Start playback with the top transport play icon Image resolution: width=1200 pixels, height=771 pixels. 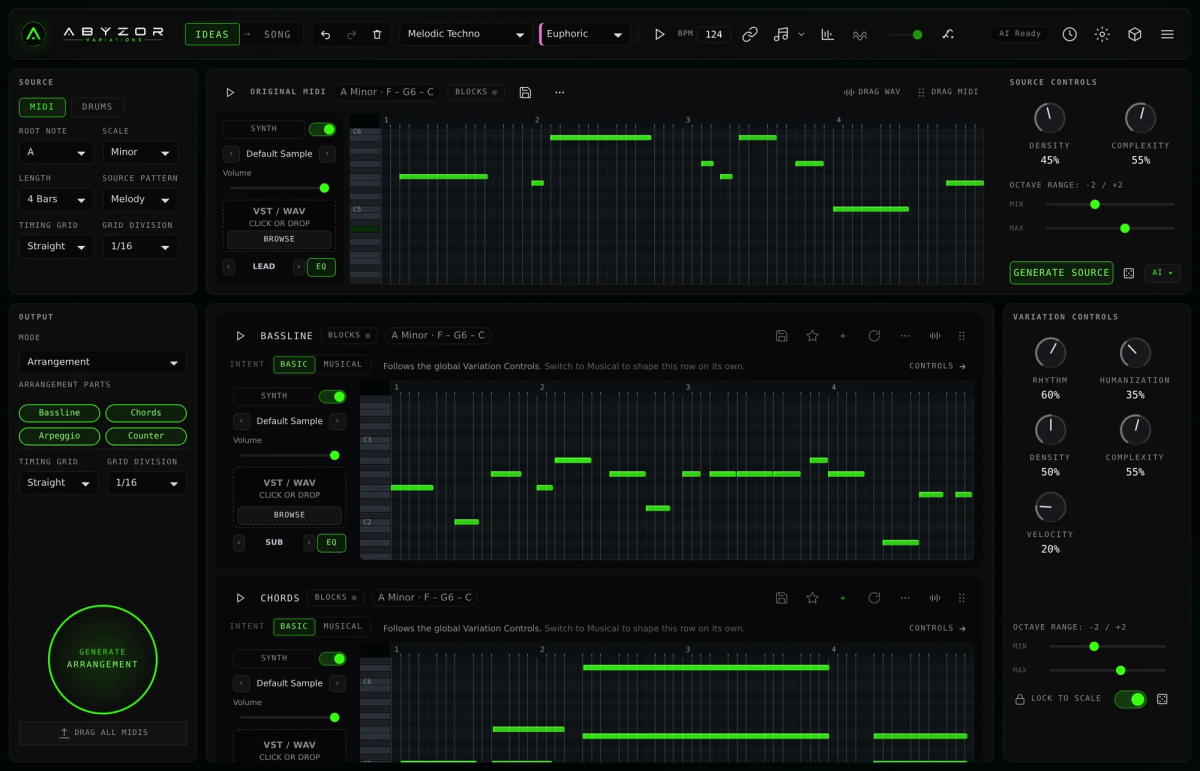coord(659,34)
